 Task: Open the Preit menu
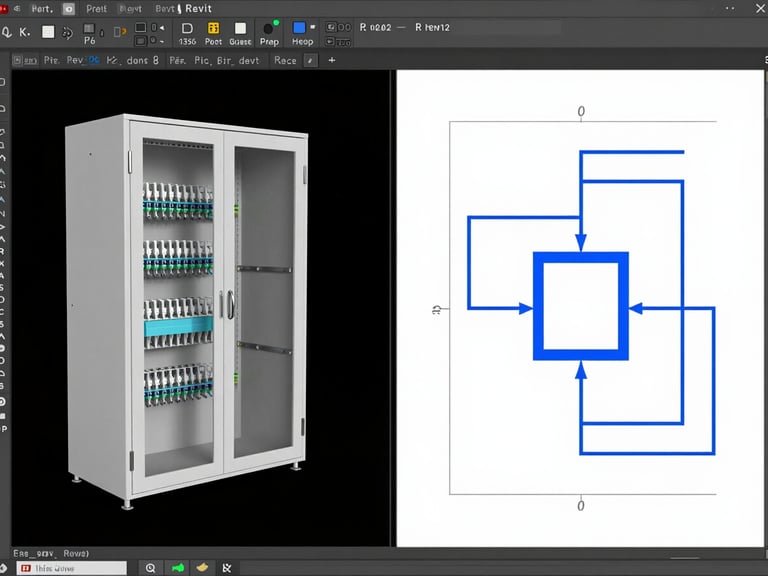point(96,9)
